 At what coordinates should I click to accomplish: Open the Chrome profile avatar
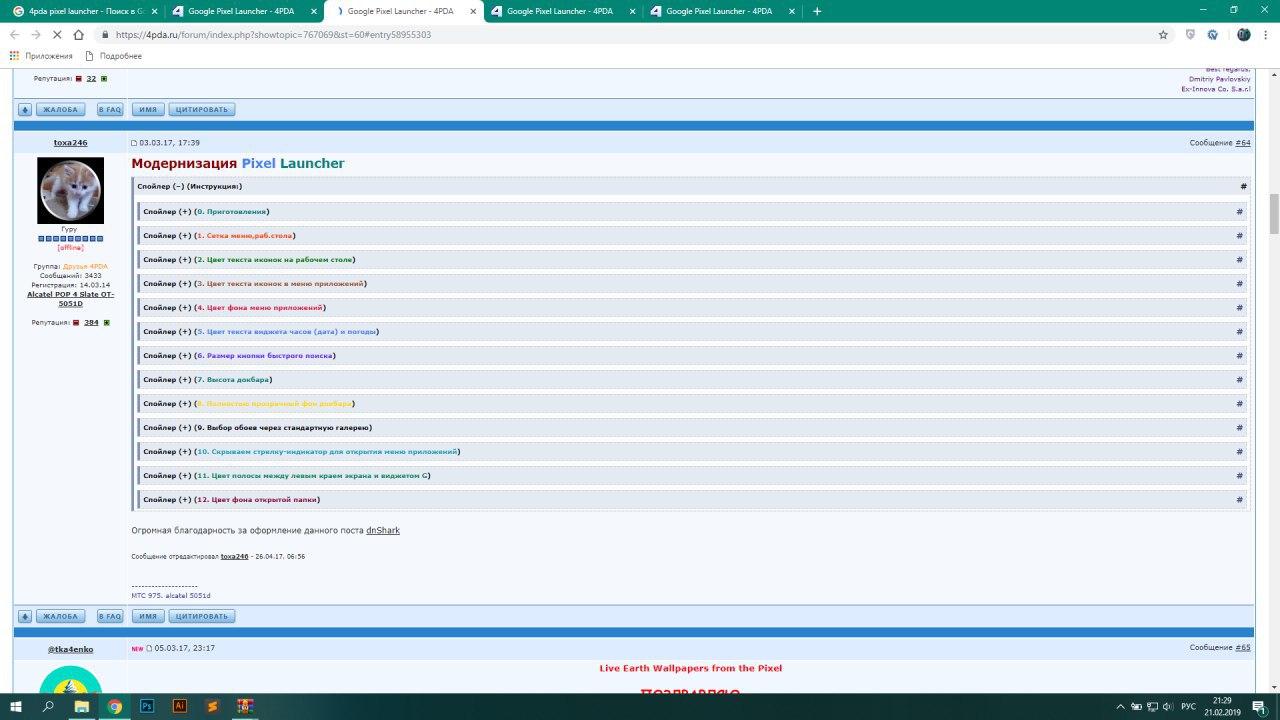tap(1244, 34)
